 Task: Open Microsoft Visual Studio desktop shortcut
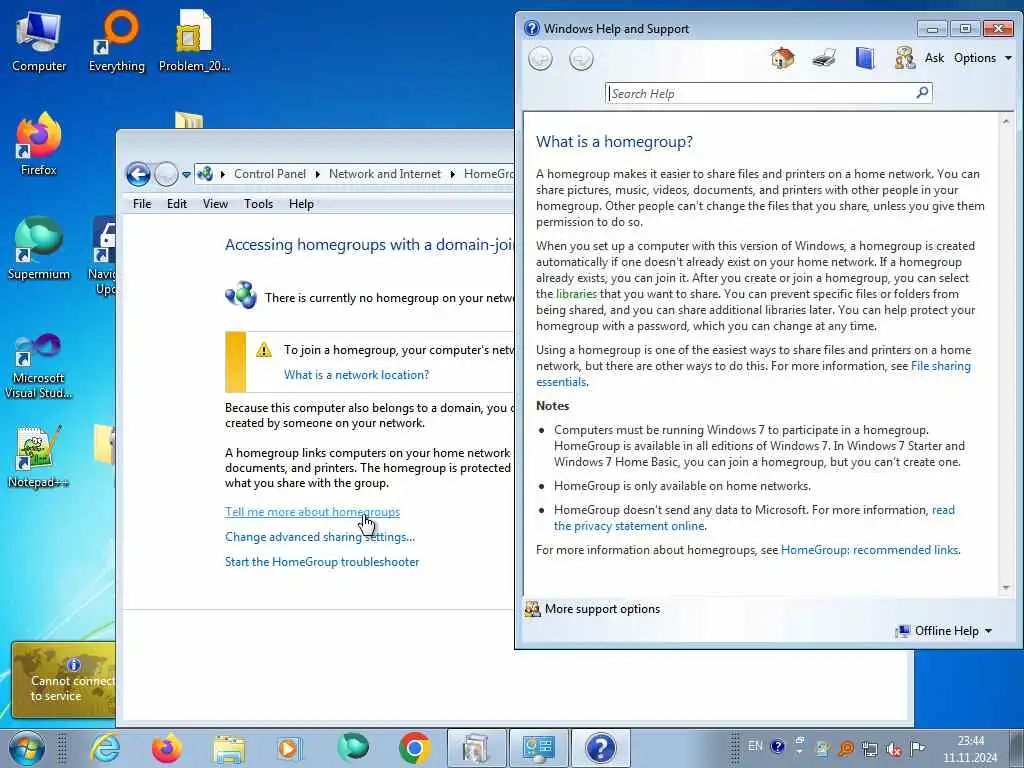point(39,366)
